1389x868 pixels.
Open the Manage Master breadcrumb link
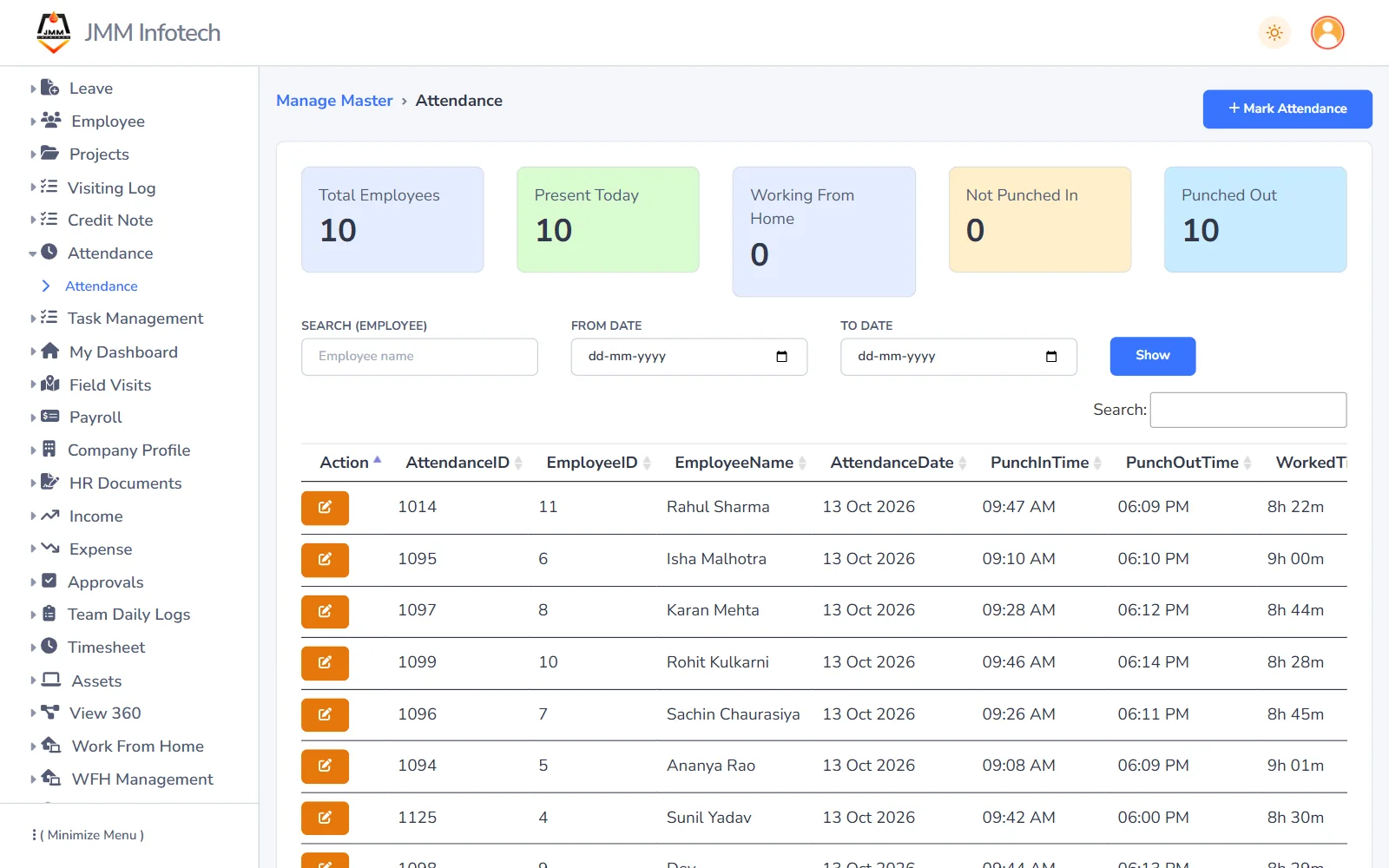coord(334,101)
